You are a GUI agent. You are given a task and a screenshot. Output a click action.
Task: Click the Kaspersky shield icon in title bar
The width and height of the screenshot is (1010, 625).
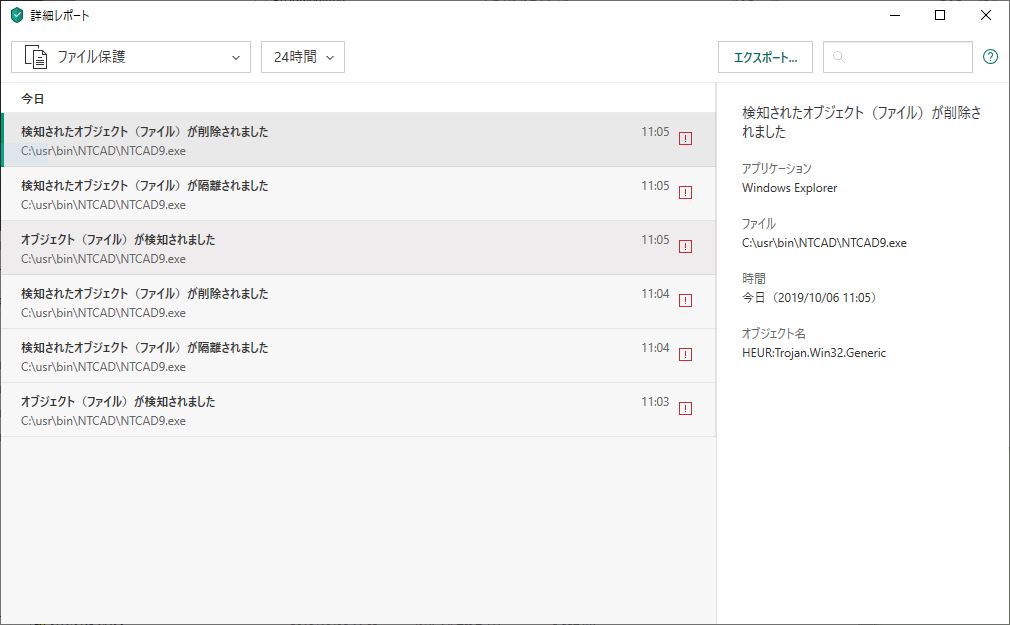(17, 15)
